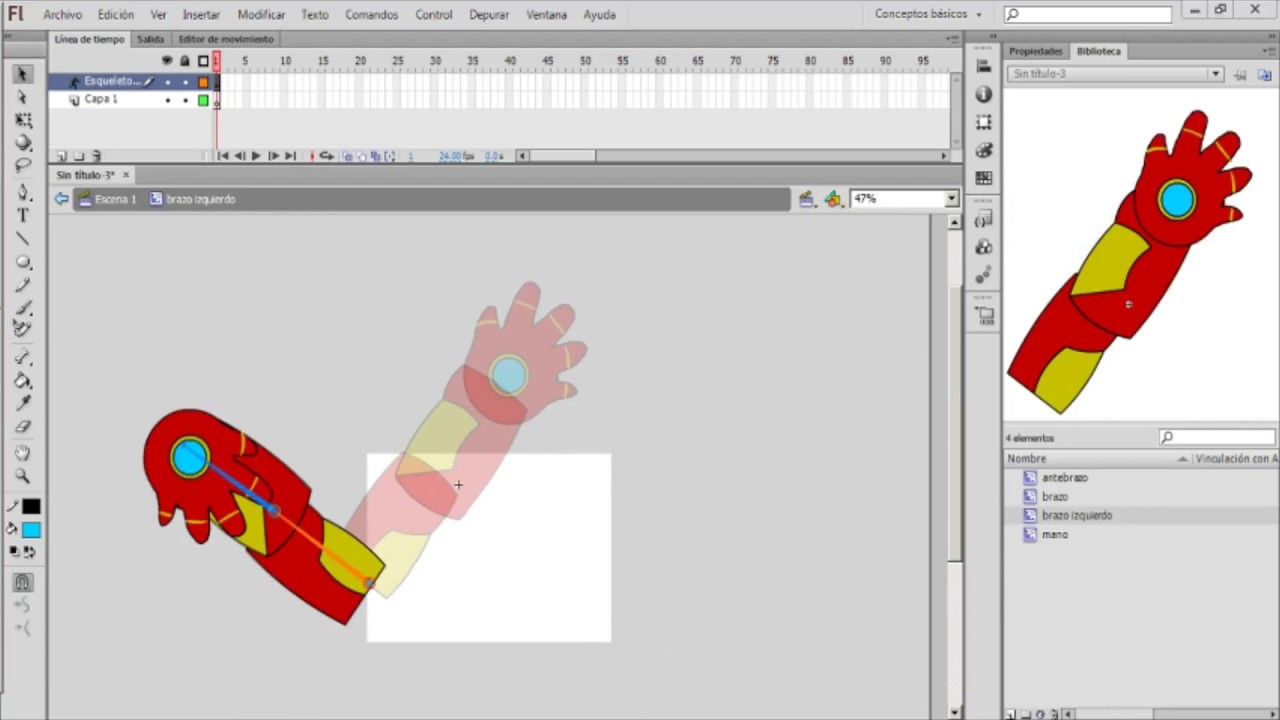This screenshot has width=1280, height=720.
Task: Open the Insertar menu
Action: 201,15
